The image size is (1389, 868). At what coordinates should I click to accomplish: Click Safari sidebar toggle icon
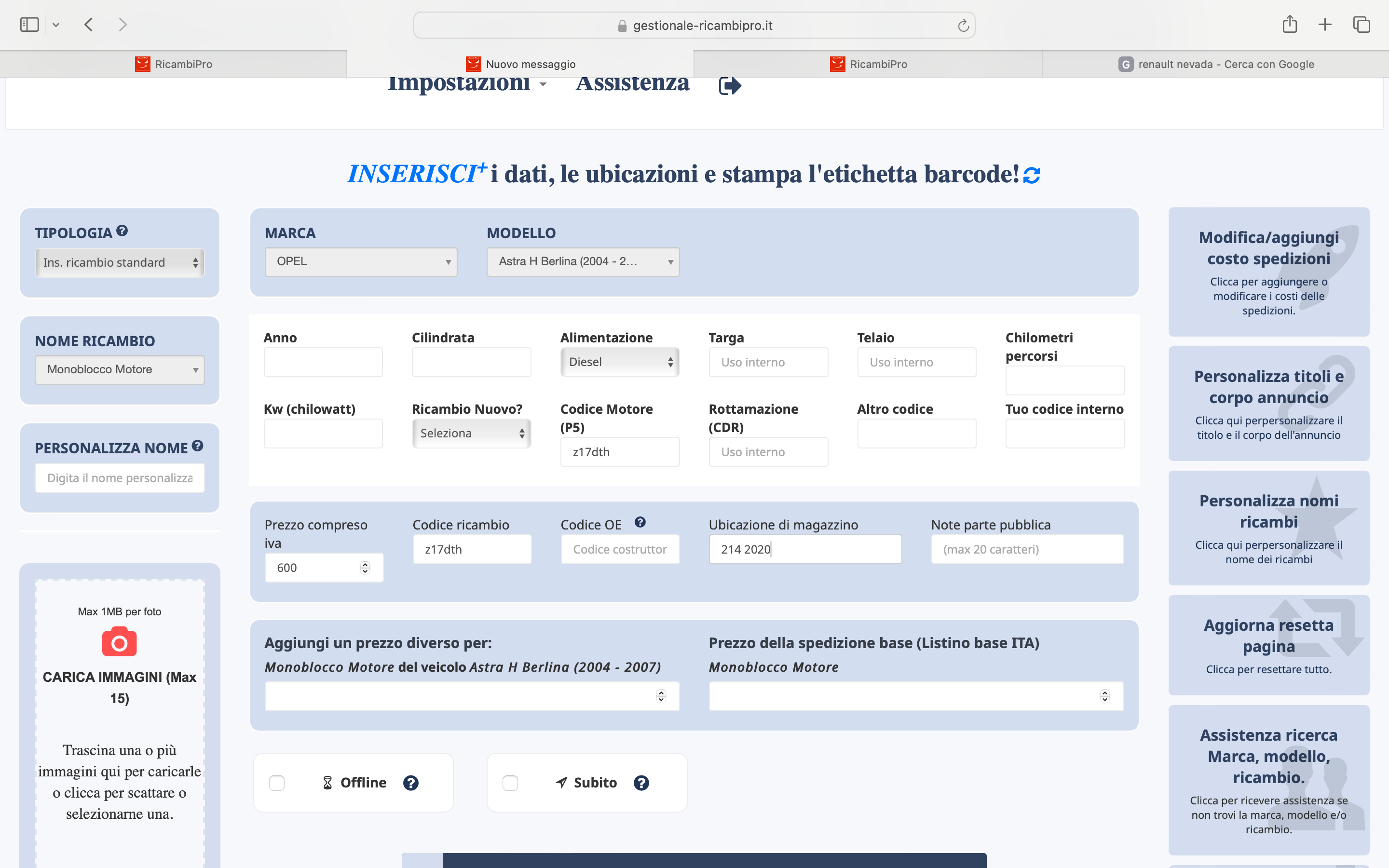(x=29, y=25)
